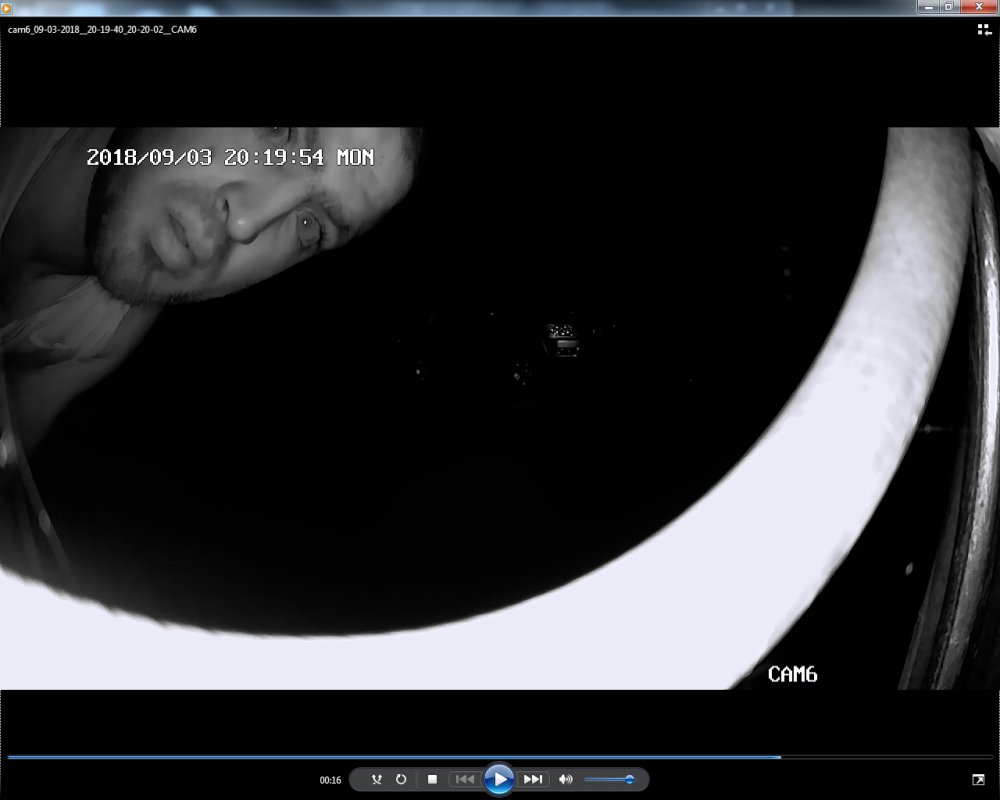Adjust the volume slider
The image size is (1000, 800).
click(609, 779)
